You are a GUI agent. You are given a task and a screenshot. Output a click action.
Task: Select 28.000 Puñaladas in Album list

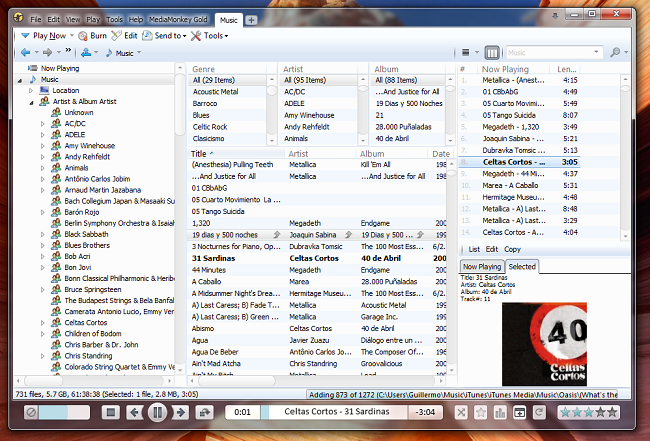click(408, 127)
